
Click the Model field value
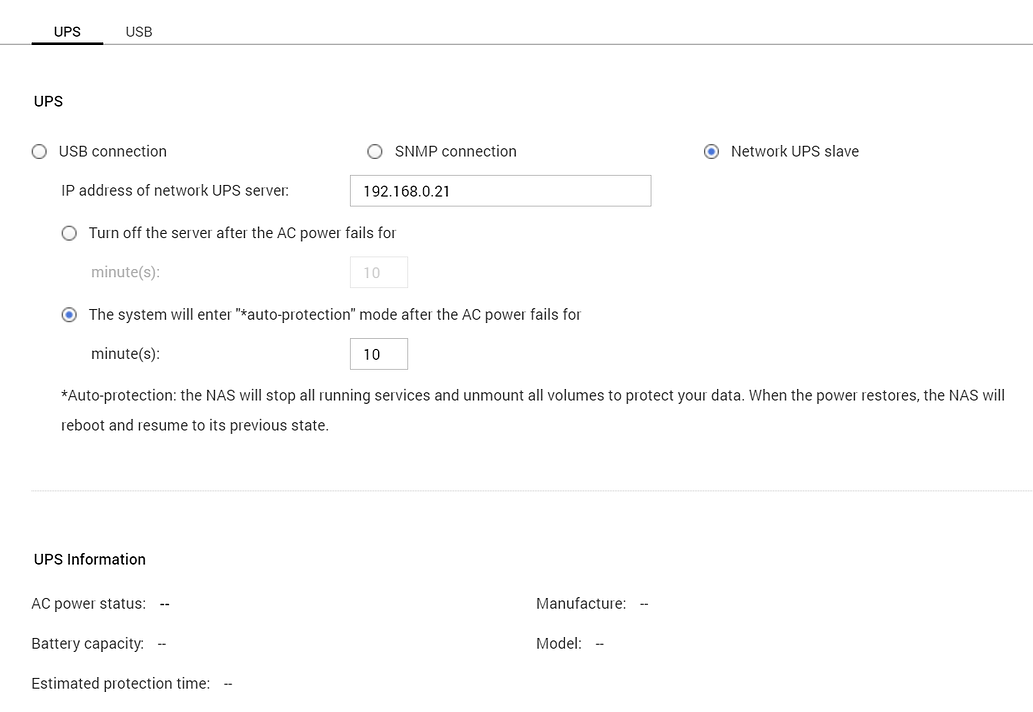tap(598, 643)
